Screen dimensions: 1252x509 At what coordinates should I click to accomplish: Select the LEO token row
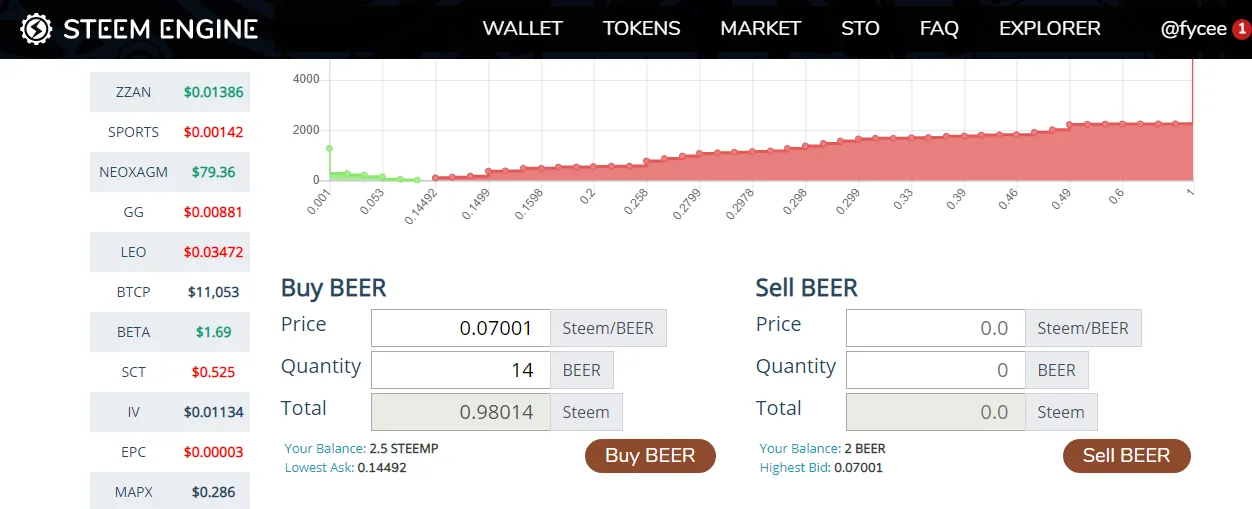coord(170,252)
